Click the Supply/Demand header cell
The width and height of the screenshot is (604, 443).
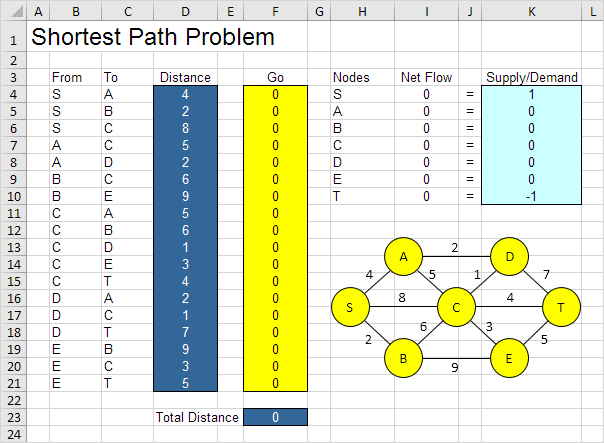coord(531,77)
